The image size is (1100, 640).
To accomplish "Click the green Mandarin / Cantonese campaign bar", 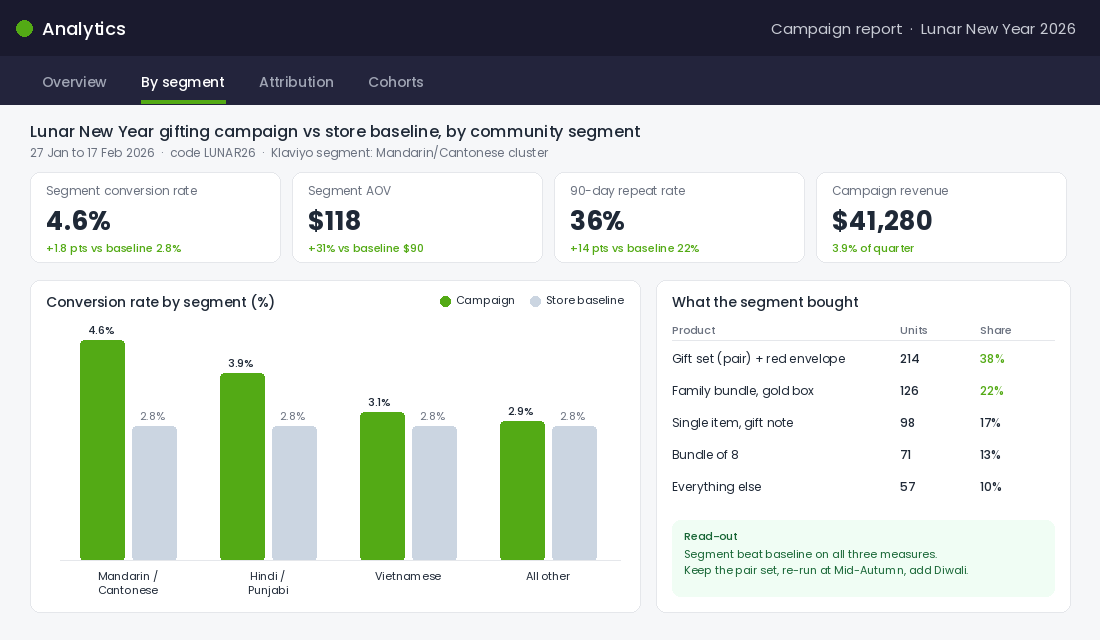I will (x=102, y=450).
